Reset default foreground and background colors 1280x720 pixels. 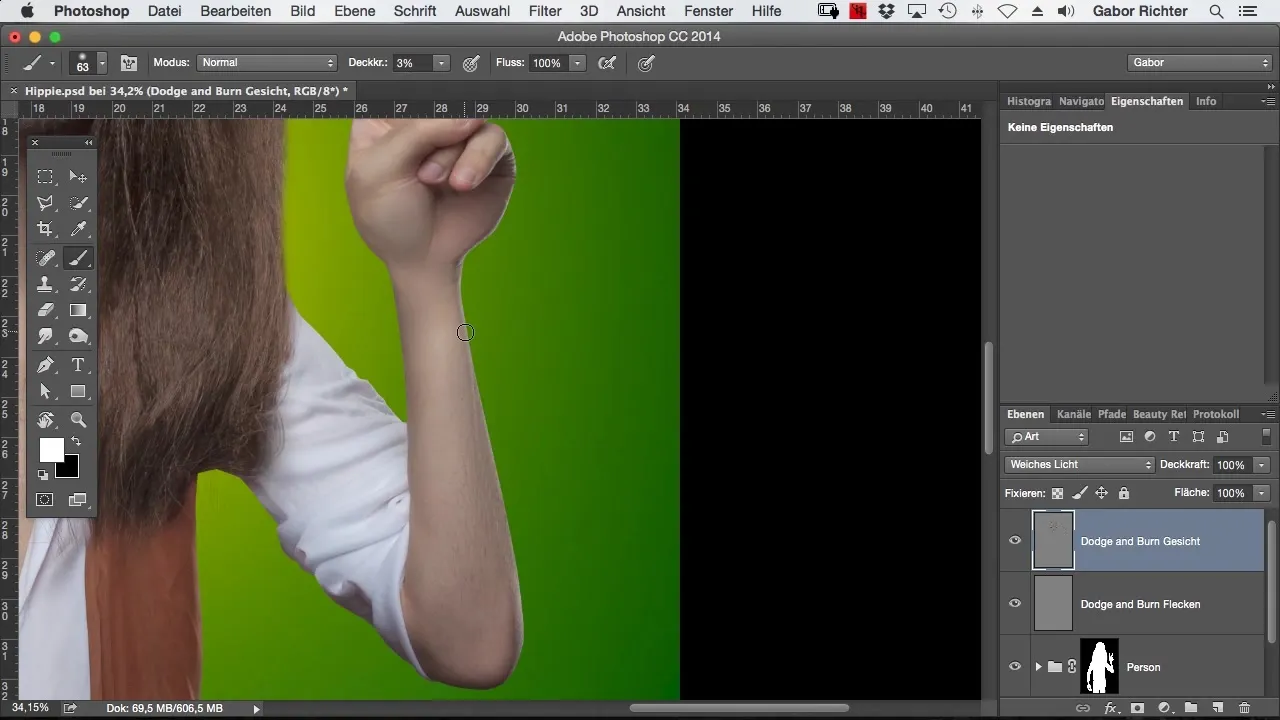point(43,475)
